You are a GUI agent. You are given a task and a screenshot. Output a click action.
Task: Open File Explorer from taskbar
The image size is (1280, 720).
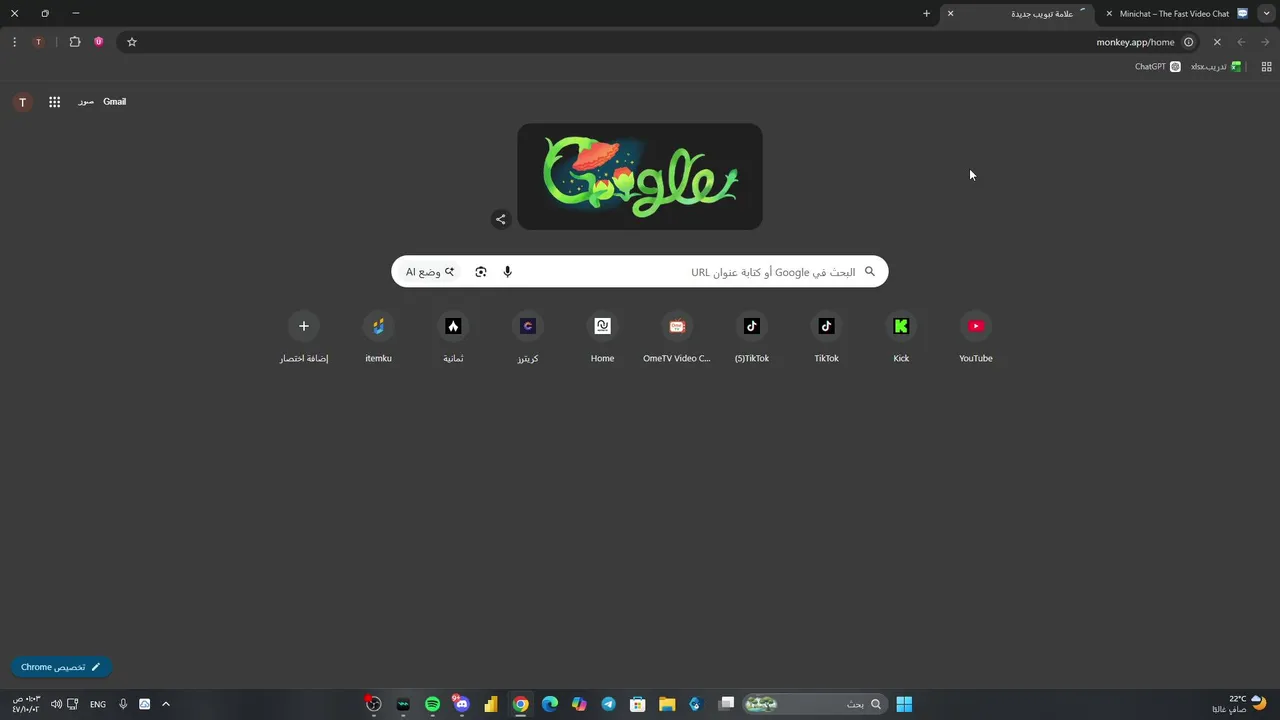[667, 704]
